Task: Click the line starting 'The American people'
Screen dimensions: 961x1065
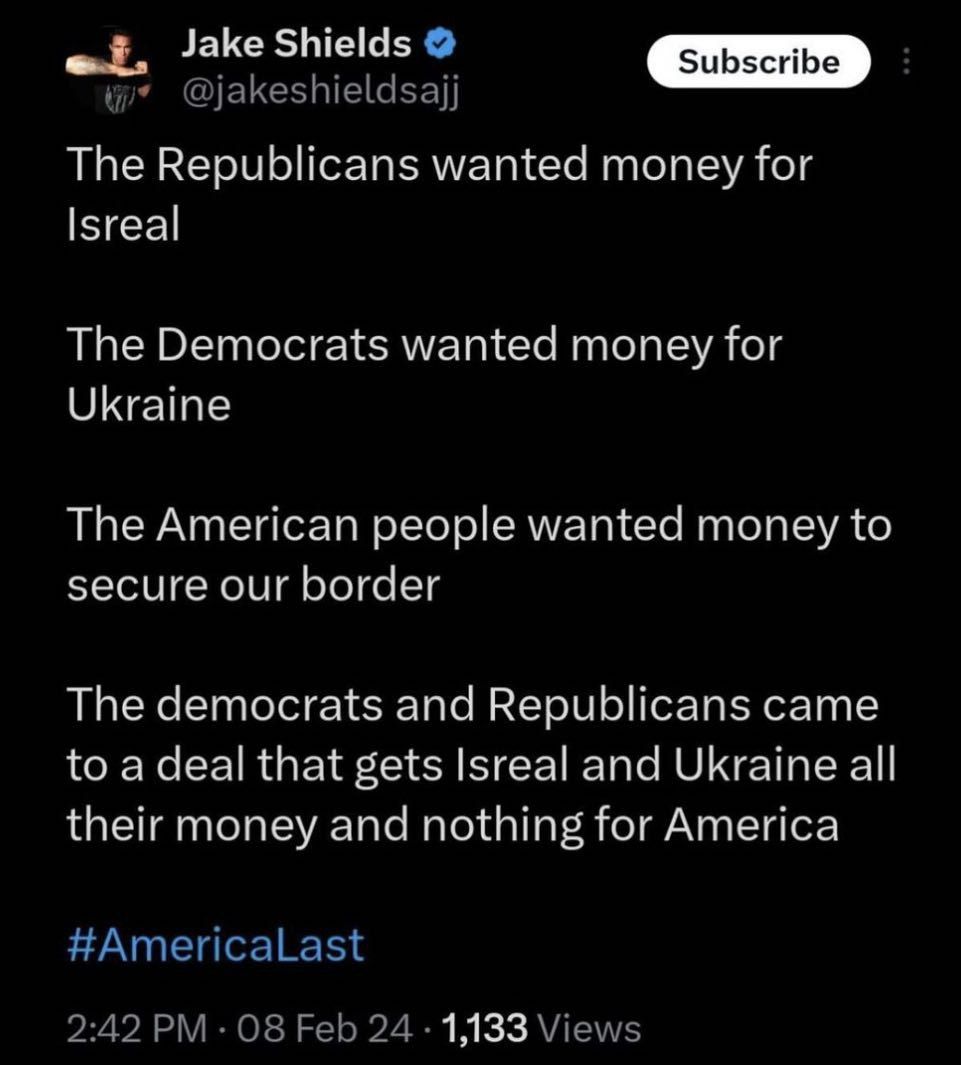Action: [478, 525]
